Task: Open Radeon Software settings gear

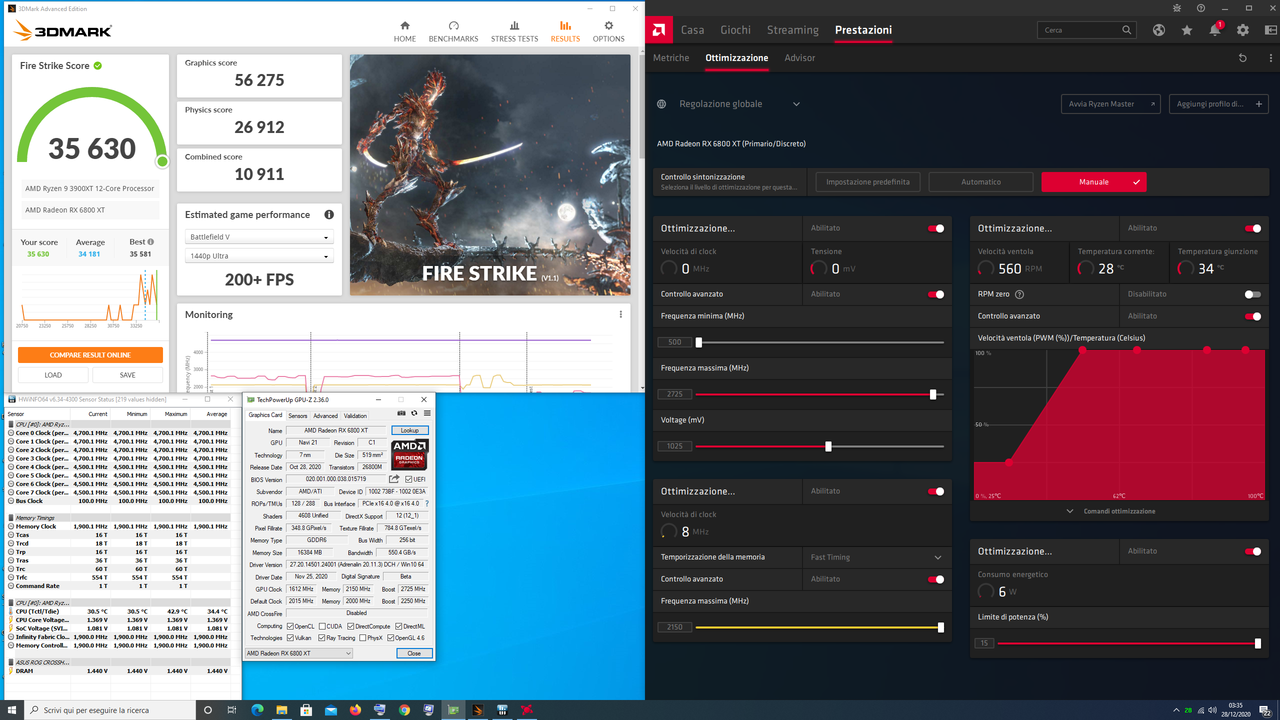Action: point(1241,30)
